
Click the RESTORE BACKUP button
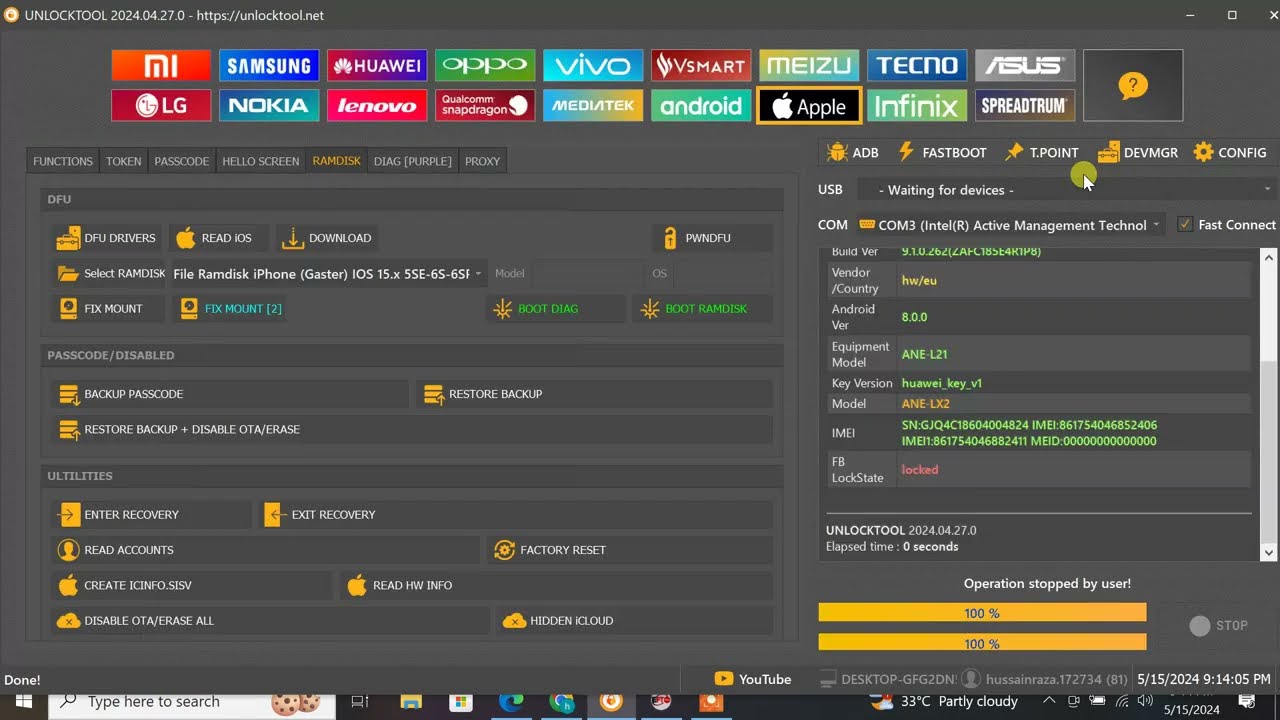594,394
